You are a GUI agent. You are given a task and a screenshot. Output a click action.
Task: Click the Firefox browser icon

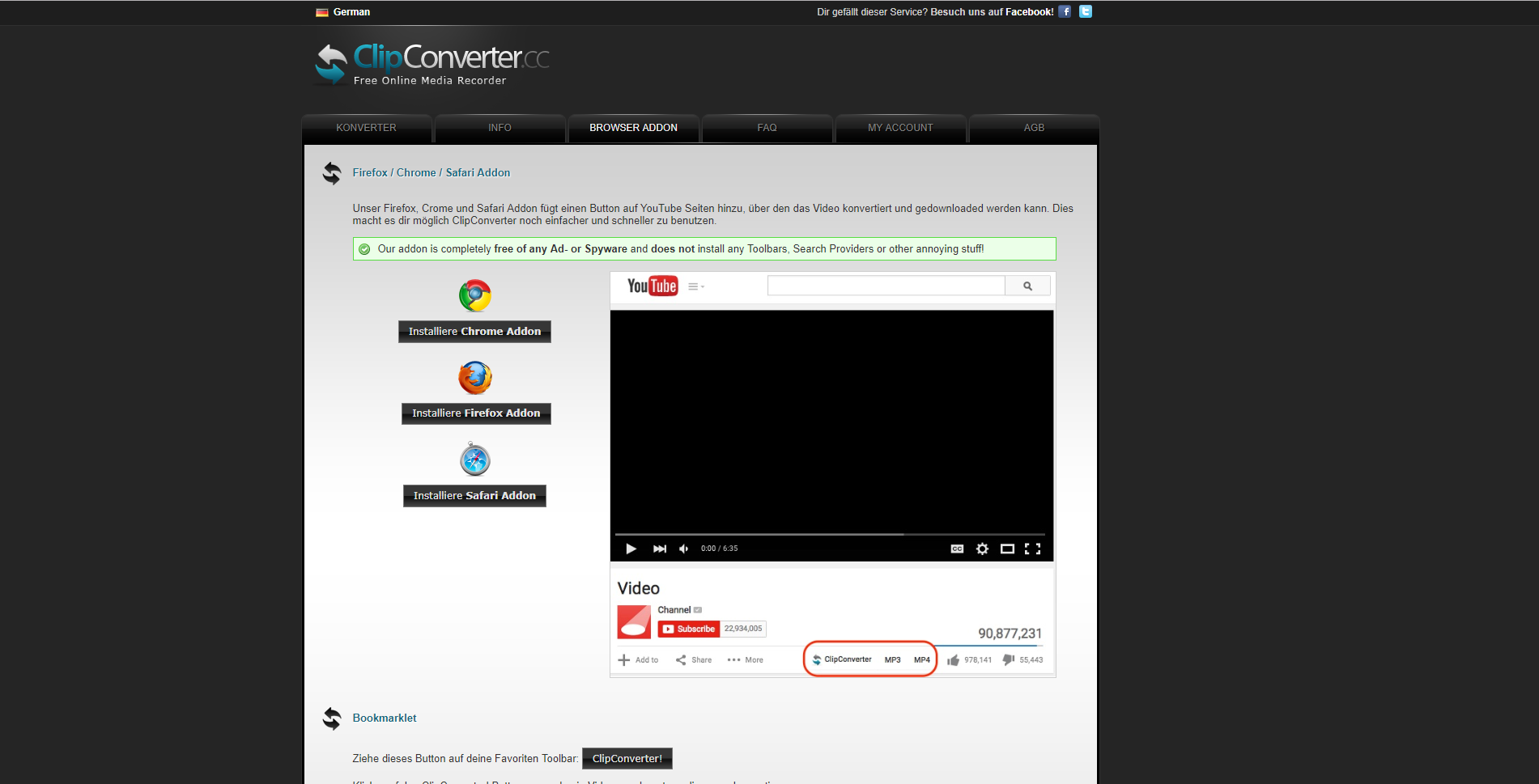pyautogui.click(x=475, y=378)
